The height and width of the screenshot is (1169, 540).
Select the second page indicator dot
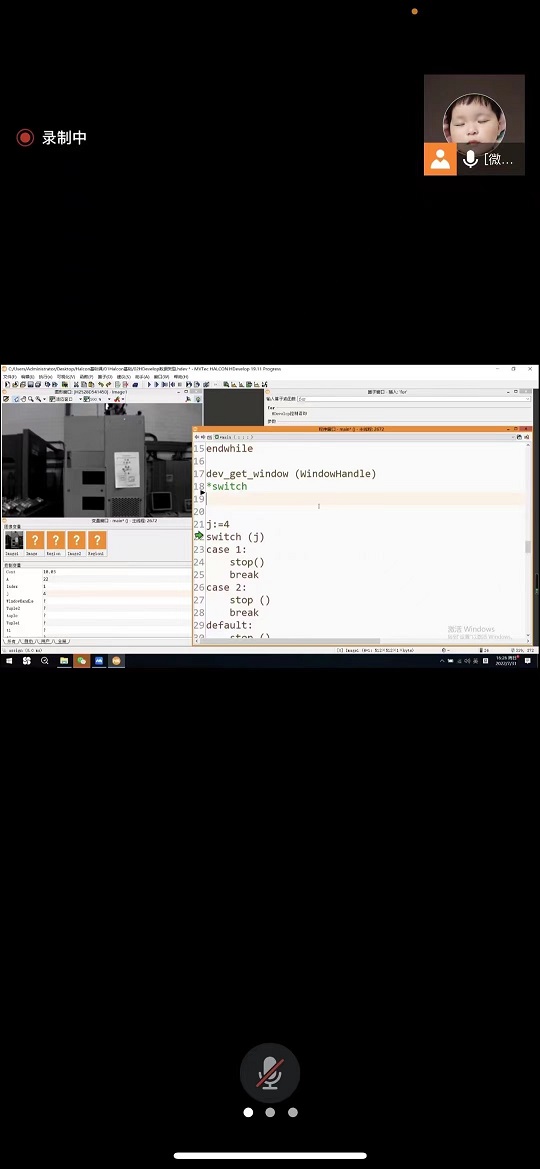click(270, 1112)
